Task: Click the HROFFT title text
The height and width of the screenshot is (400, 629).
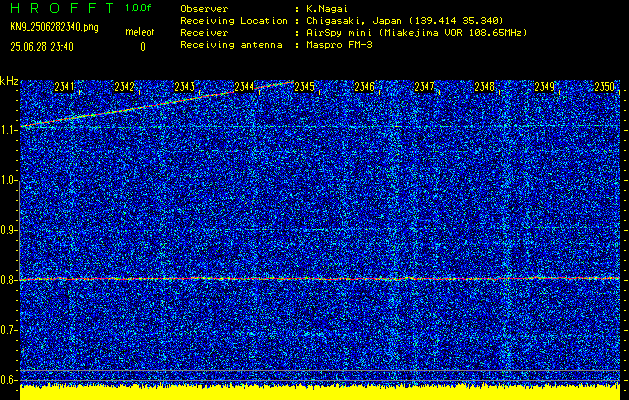Action: [x=62, y=8]
